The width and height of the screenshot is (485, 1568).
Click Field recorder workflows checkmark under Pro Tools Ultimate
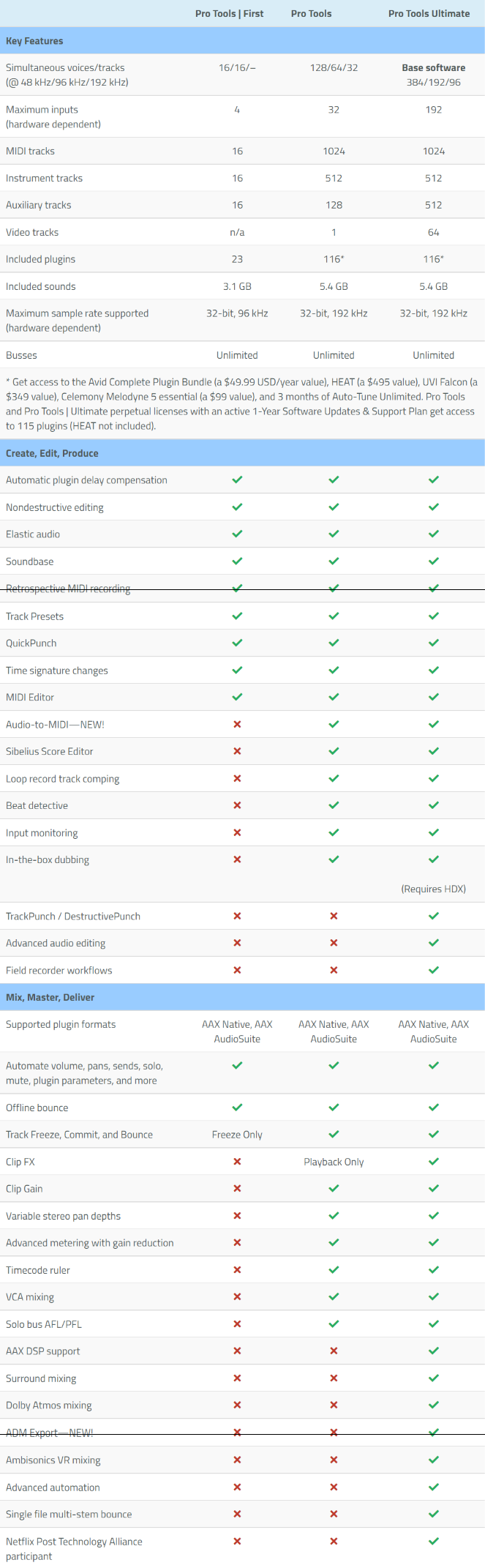(434, 971)
